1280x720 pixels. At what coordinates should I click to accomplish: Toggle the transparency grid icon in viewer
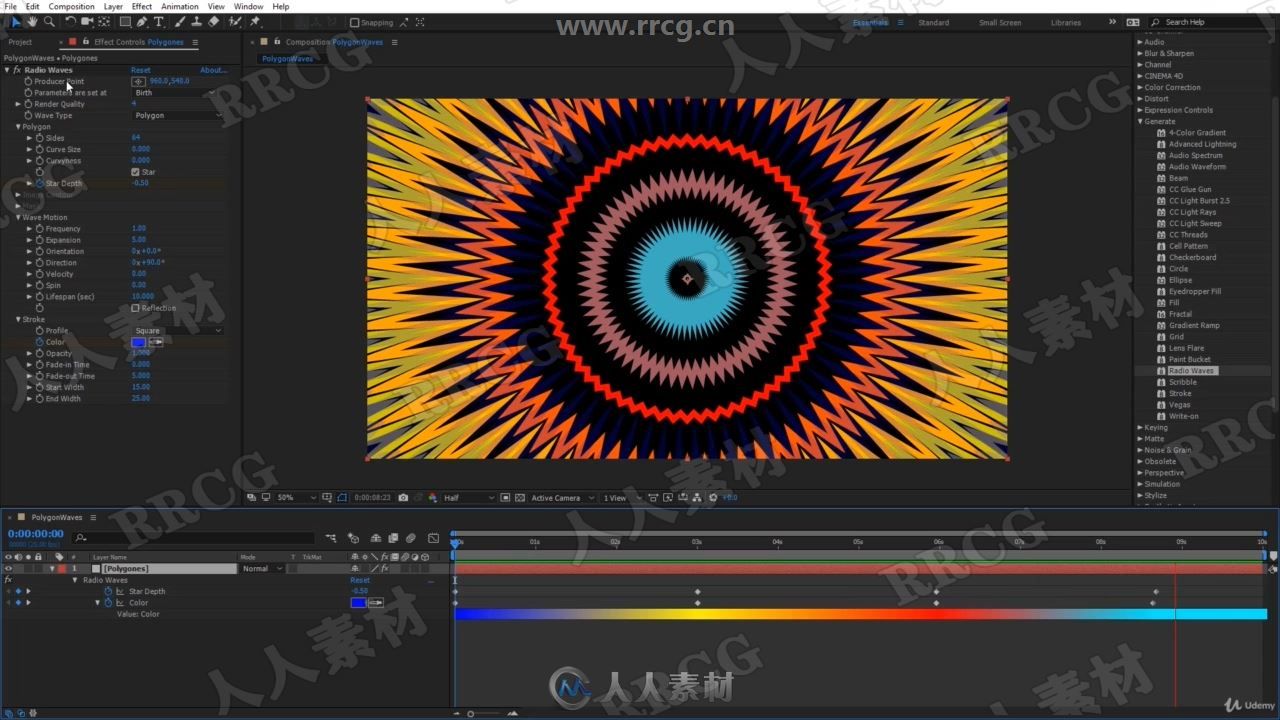coord(519,497)
